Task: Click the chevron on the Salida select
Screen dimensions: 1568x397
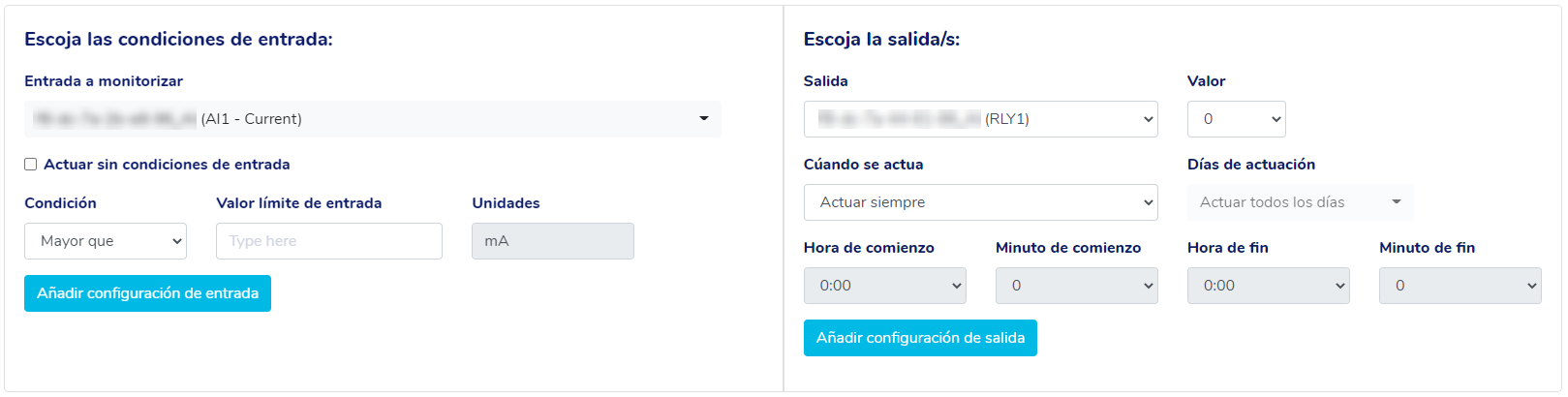Action: click(x=1149, y=119)
